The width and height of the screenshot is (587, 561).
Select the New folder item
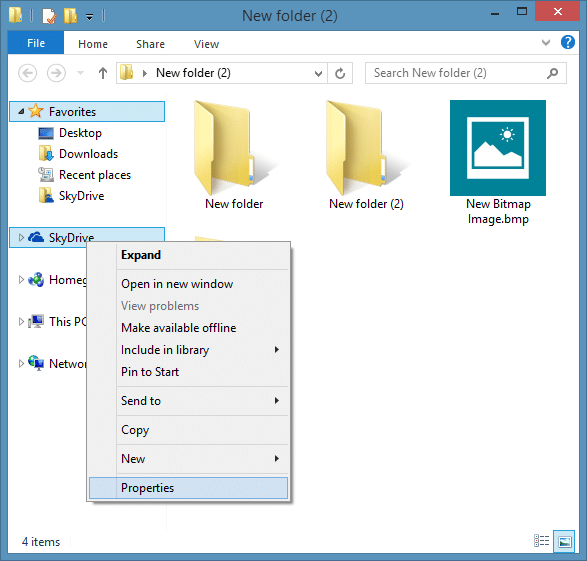tap(234, 155)
